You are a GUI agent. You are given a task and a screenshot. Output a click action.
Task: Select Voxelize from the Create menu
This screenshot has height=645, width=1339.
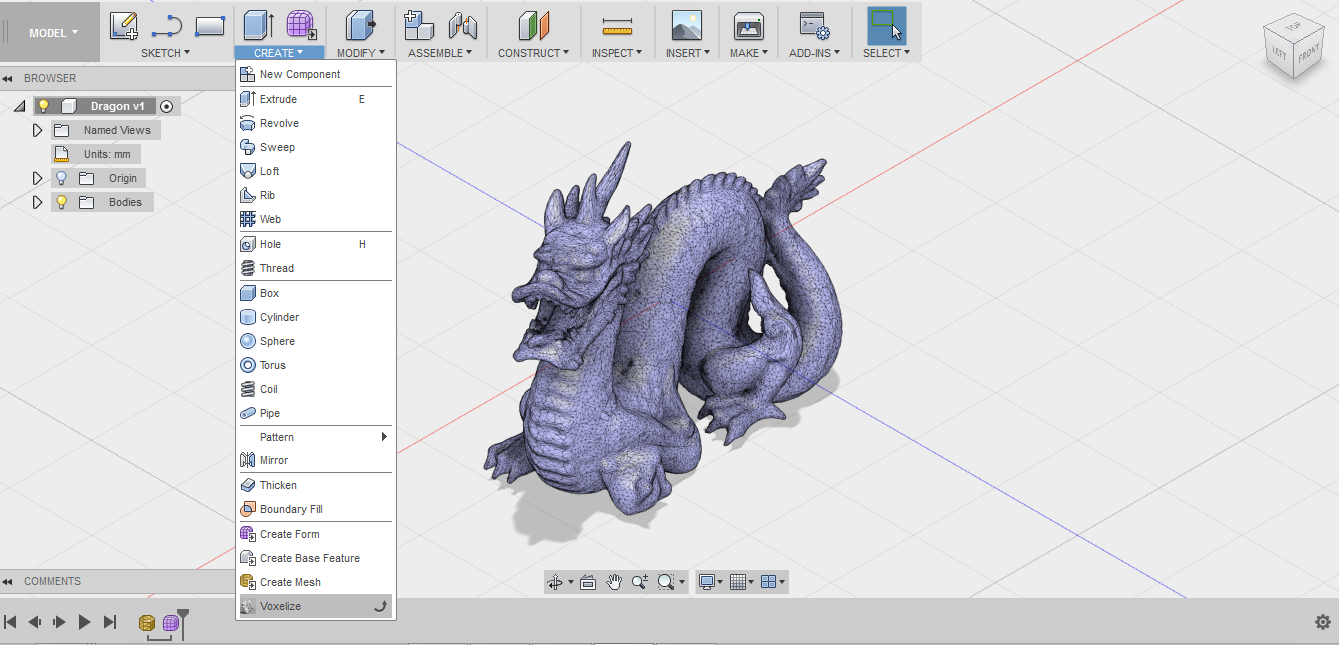click(280, 606)
